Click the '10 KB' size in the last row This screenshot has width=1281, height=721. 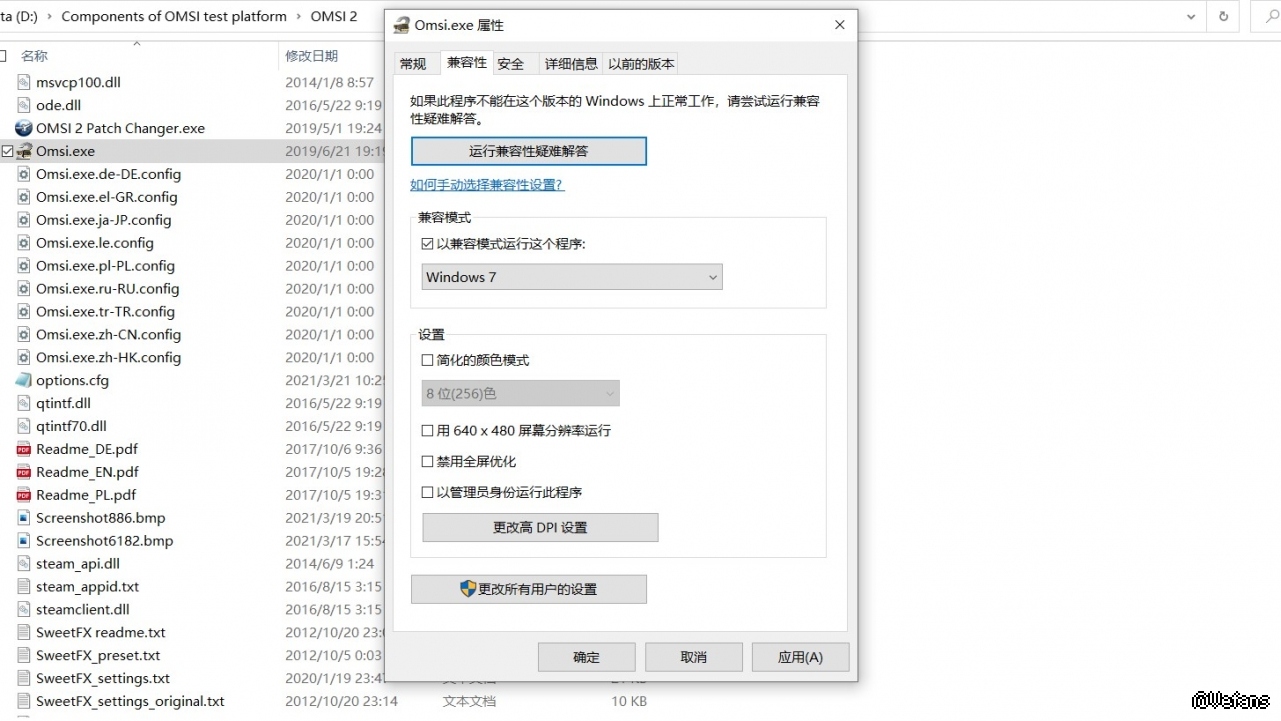pos(629,702)
